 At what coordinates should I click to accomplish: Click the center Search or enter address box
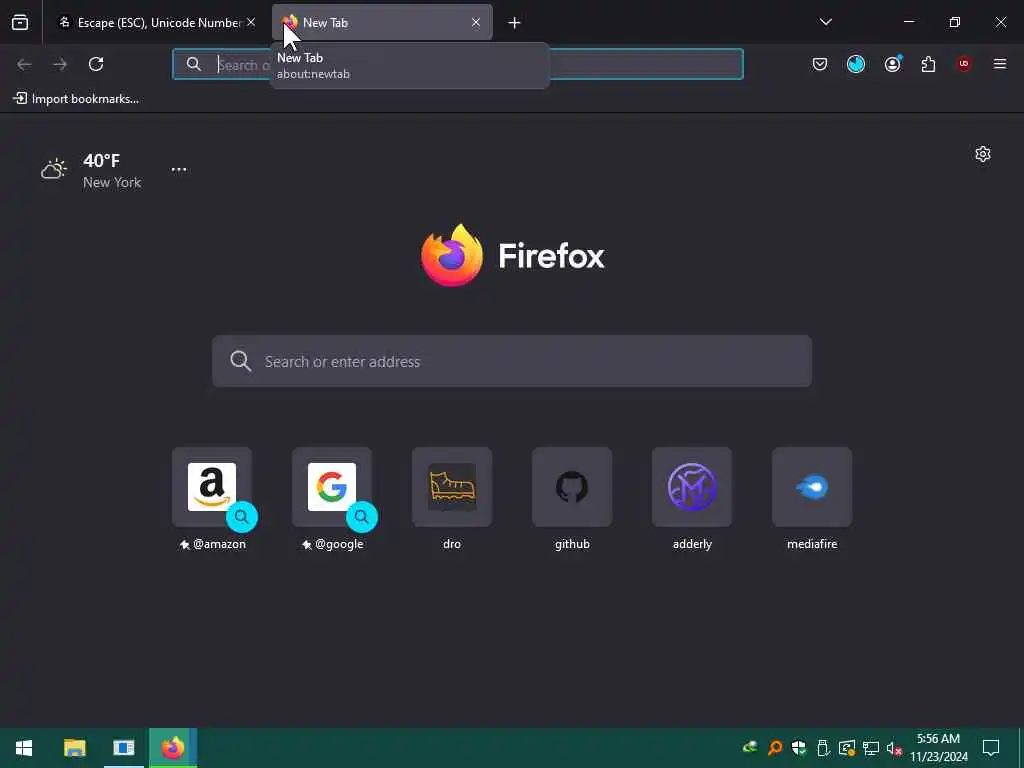[x=512, y=361]
